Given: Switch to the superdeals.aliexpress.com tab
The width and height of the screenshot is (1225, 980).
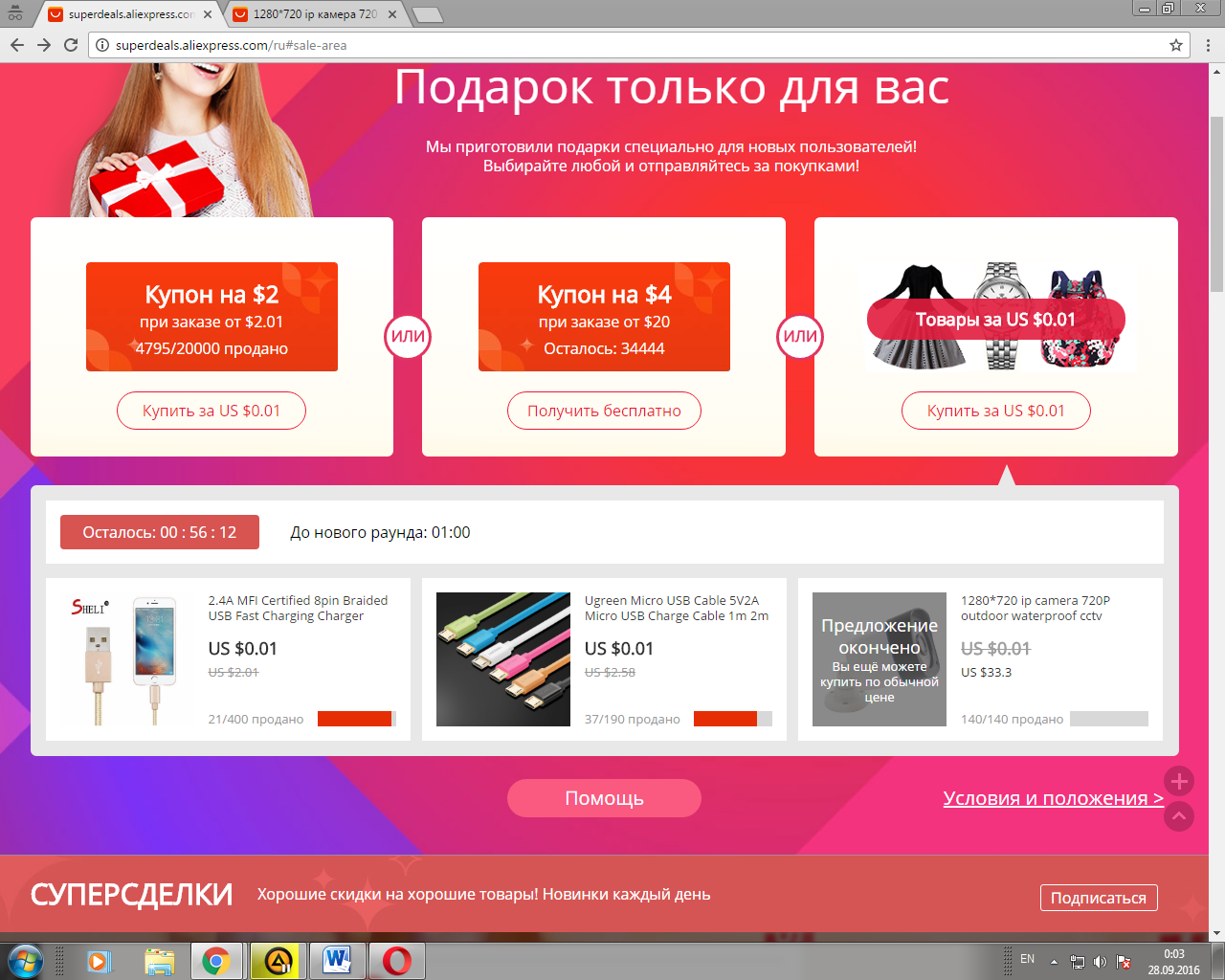Looking at the screenshot, I should (x=129, y=14).
